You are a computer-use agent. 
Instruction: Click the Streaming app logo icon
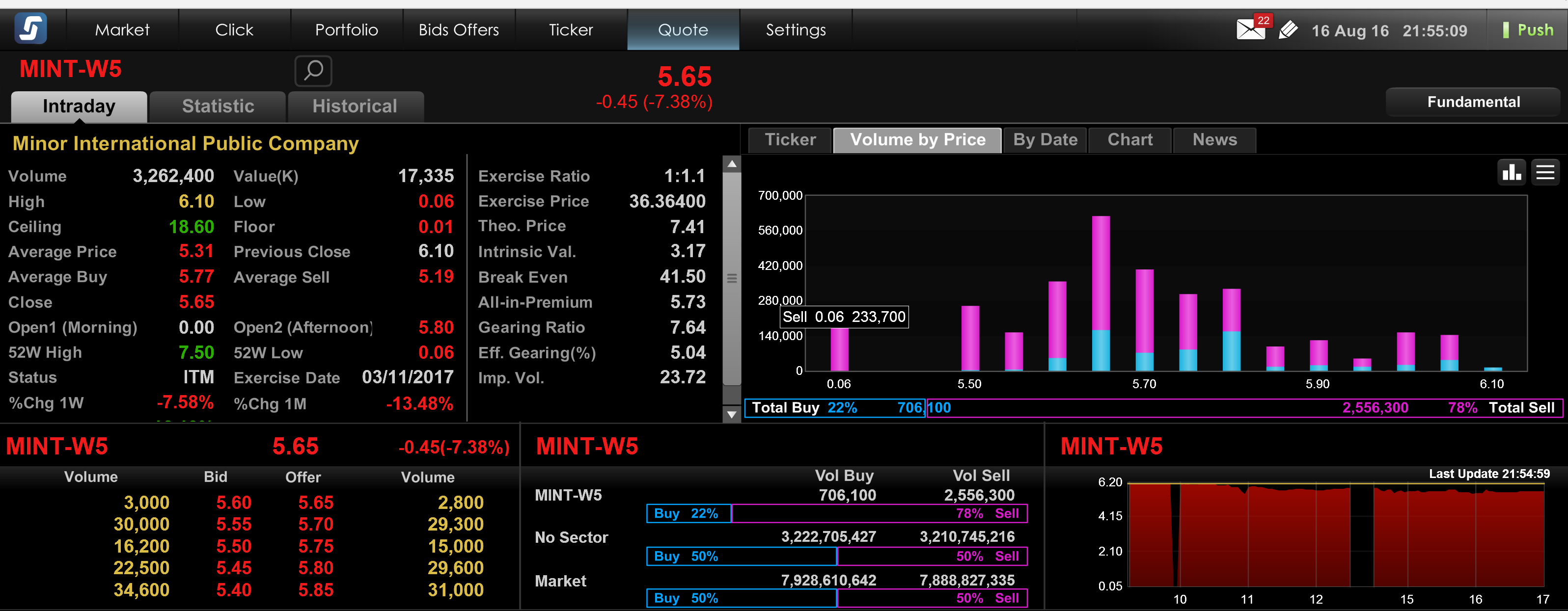tap(30, 28)
